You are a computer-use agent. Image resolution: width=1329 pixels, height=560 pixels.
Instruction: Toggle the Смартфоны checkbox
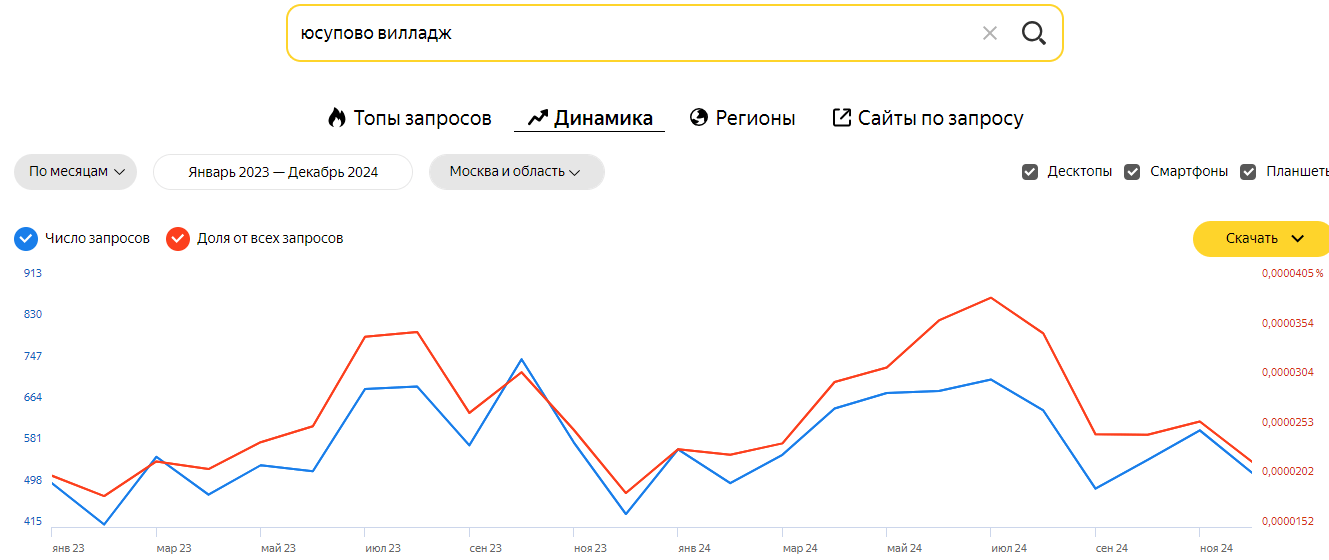1132,172
